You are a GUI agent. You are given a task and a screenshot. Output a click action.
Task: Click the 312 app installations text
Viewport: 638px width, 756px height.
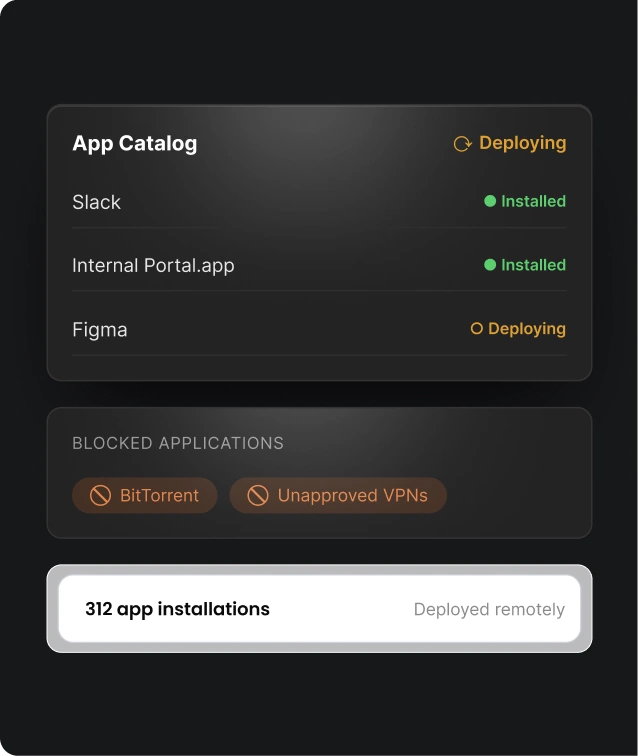point(177,609)
